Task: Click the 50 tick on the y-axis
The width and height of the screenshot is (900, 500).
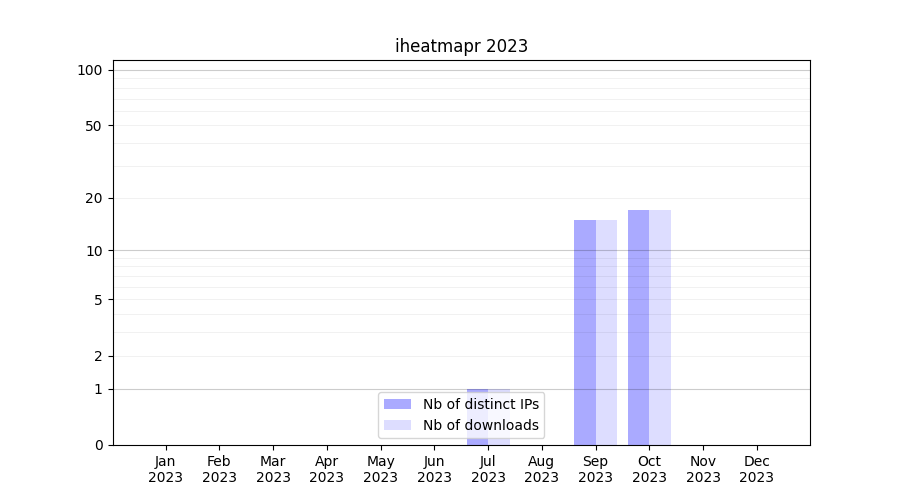Action: pyautogui.click(x=94, y=126)
